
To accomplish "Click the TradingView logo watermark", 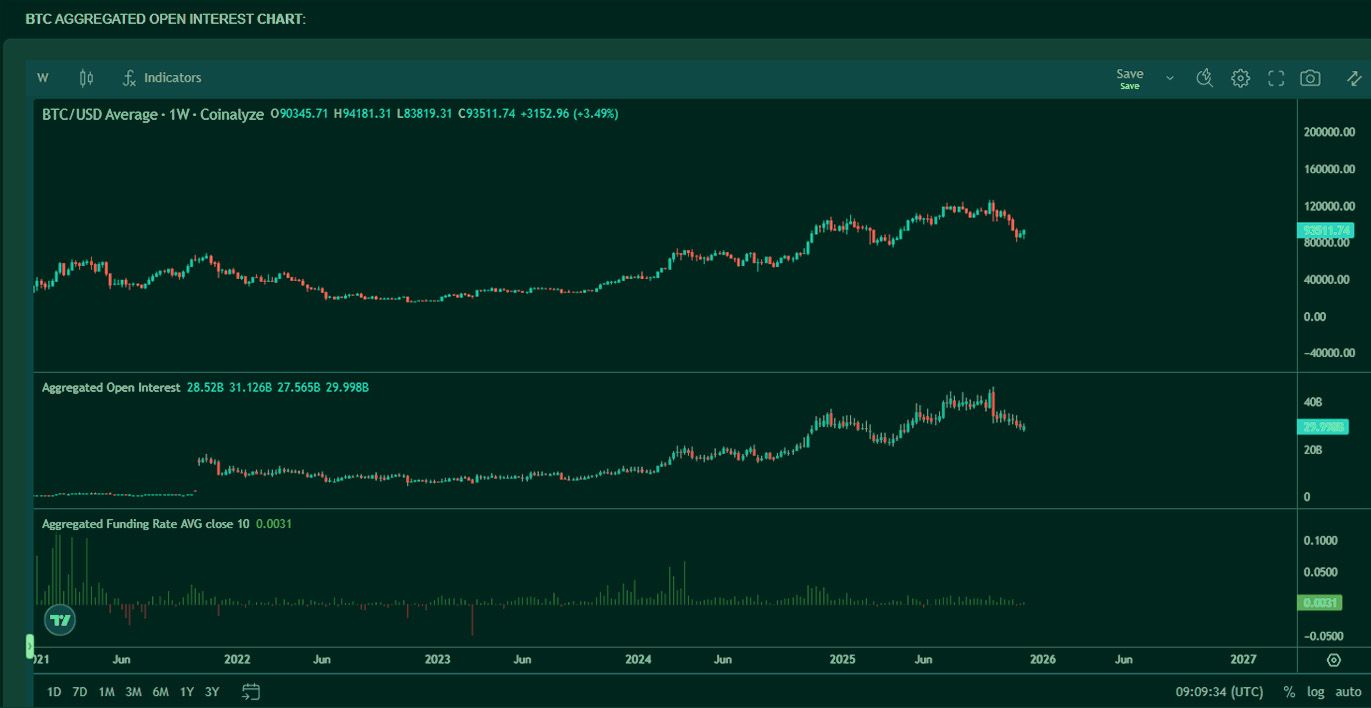I will (60, 619).
